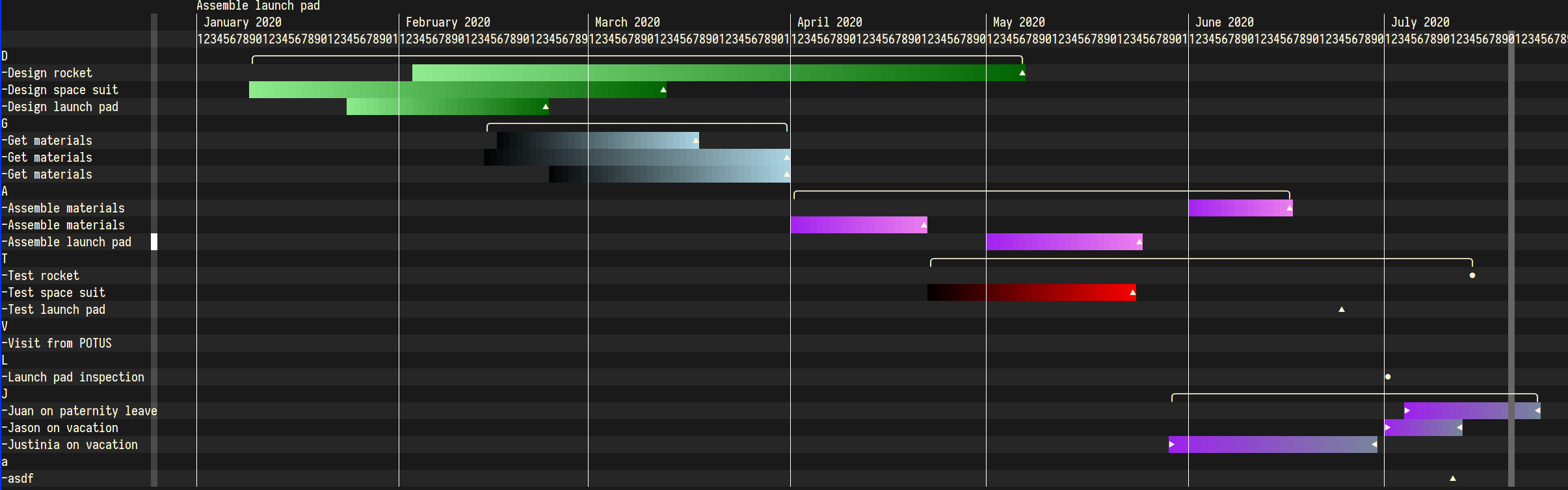Click the Design space suit end triangle
The width and height of the screenshot is (1568, 490).
point(663,90)
